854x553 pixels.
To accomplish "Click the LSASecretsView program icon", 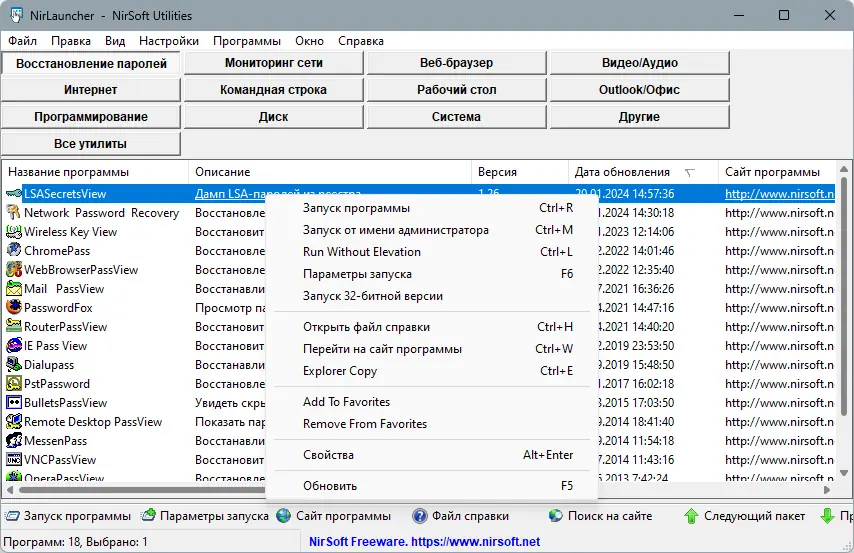I will click(x=14, y=193).
